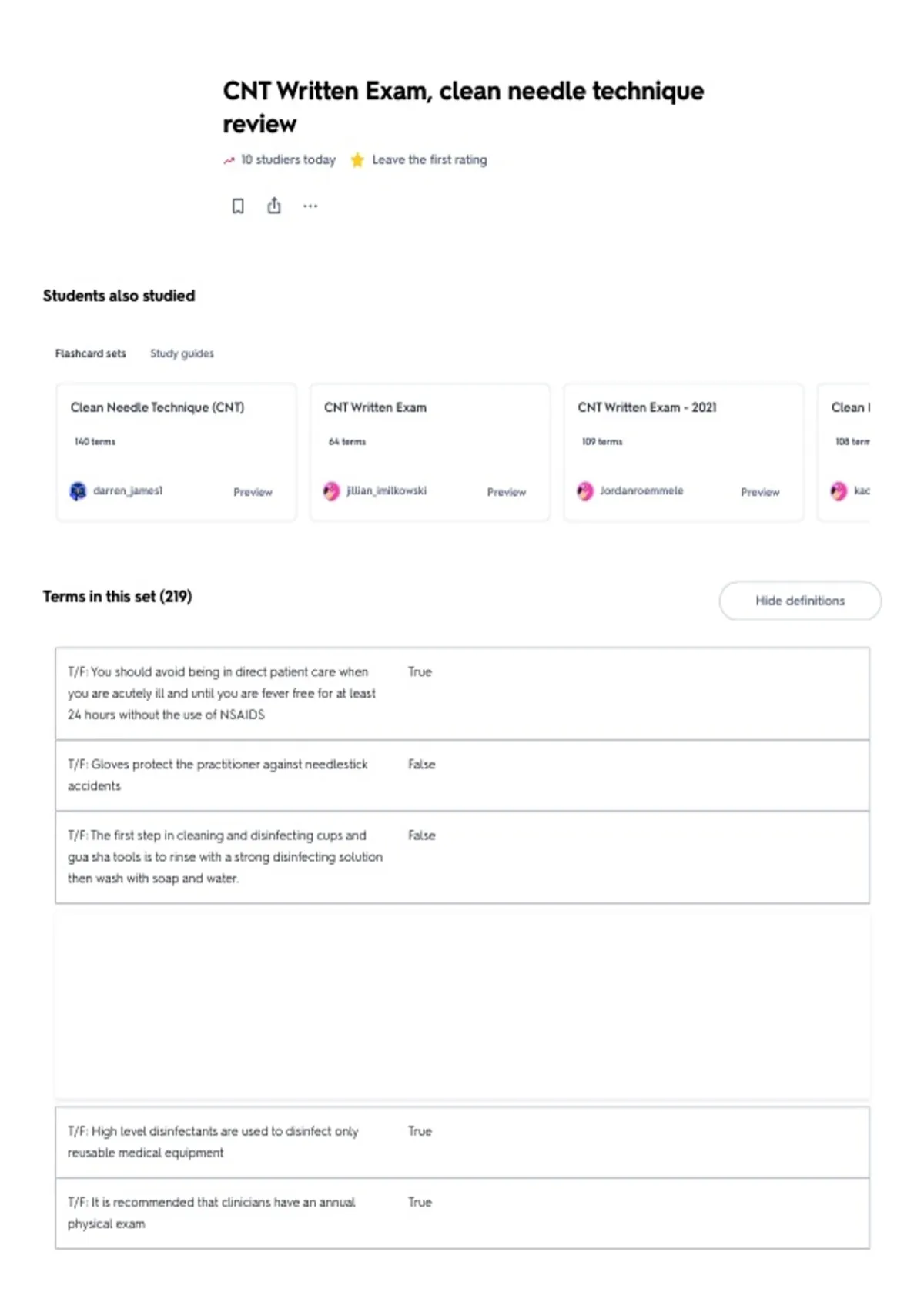
Task: Click the bookmark save icon
Action: pyautogui.click(x=238, y=206)
